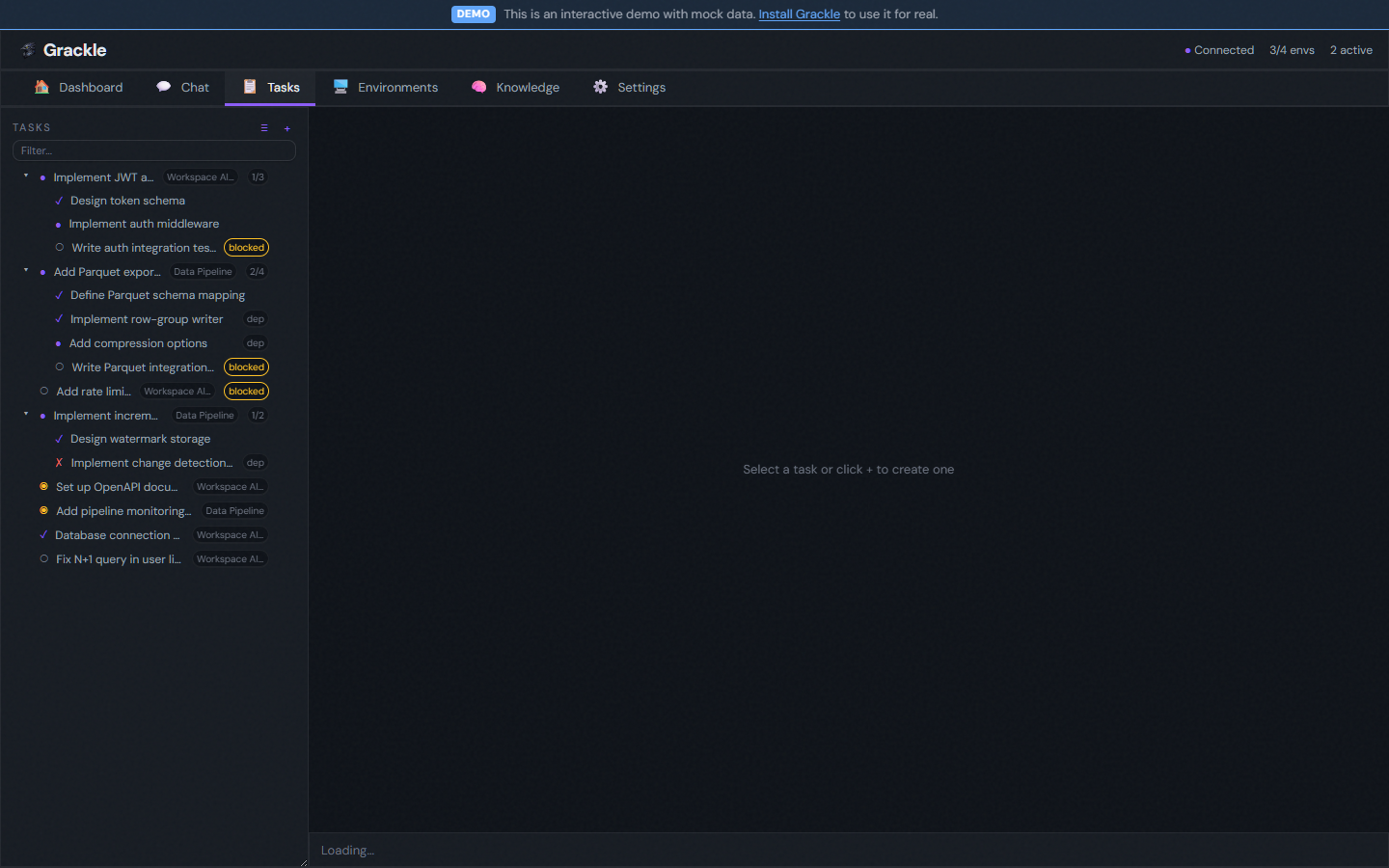Open Knowledge via the brain icon
The image size is (1389, 868).
[478, 87]
